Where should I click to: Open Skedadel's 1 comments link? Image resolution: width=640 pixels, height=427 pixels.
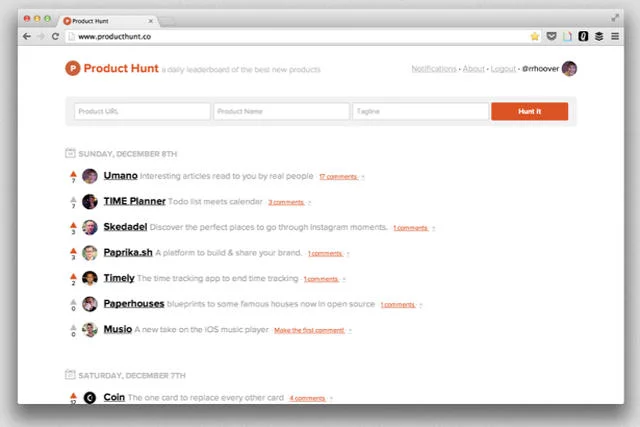[410, 228]
